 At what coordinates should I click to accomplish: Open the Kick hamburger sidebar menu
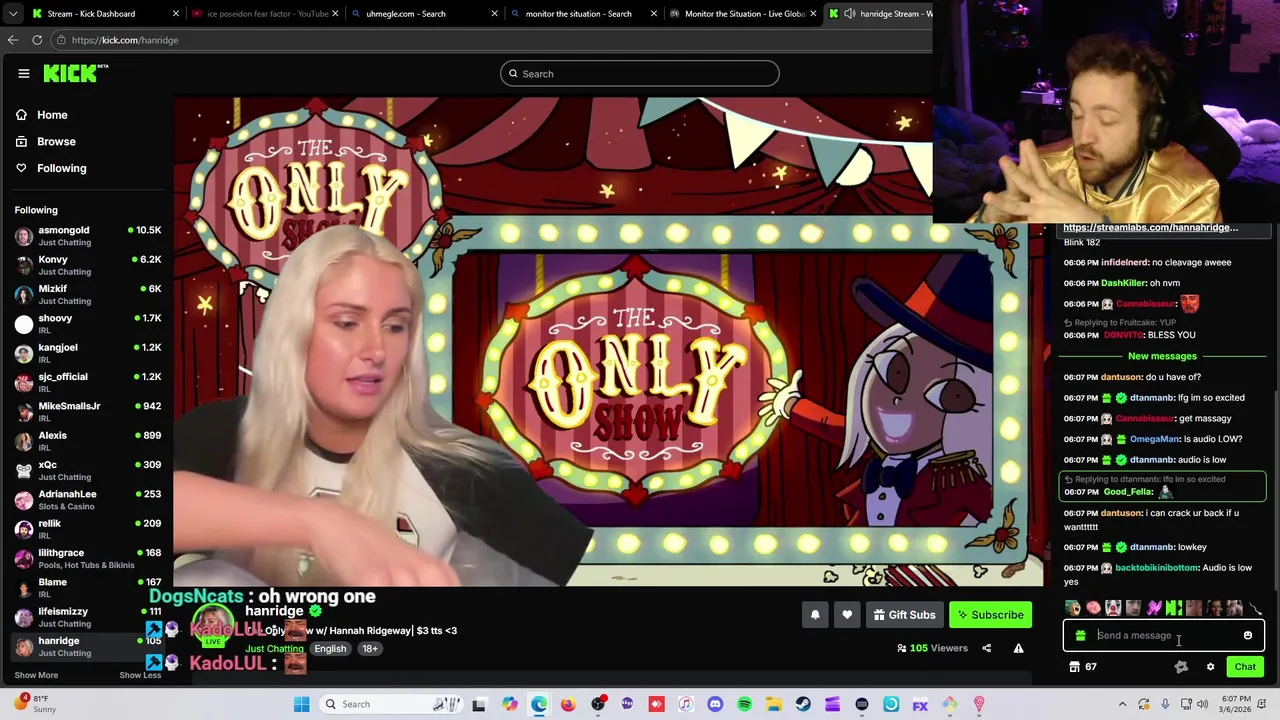(x=24, y=73)
